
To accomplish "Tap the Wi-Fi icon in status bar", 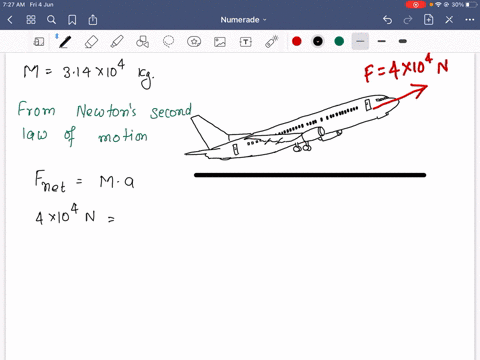I will point(438,5).
